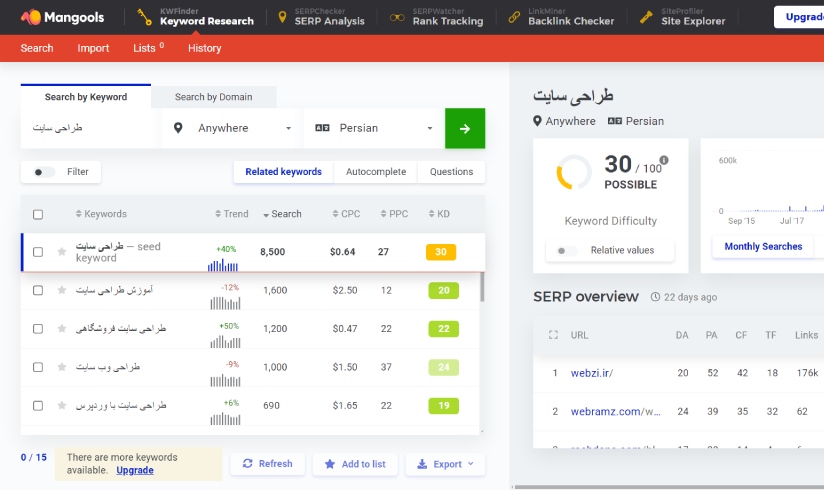The image size is (824, 490).
Task: Open the webzi.ir/ link
Action: point(592,373)
